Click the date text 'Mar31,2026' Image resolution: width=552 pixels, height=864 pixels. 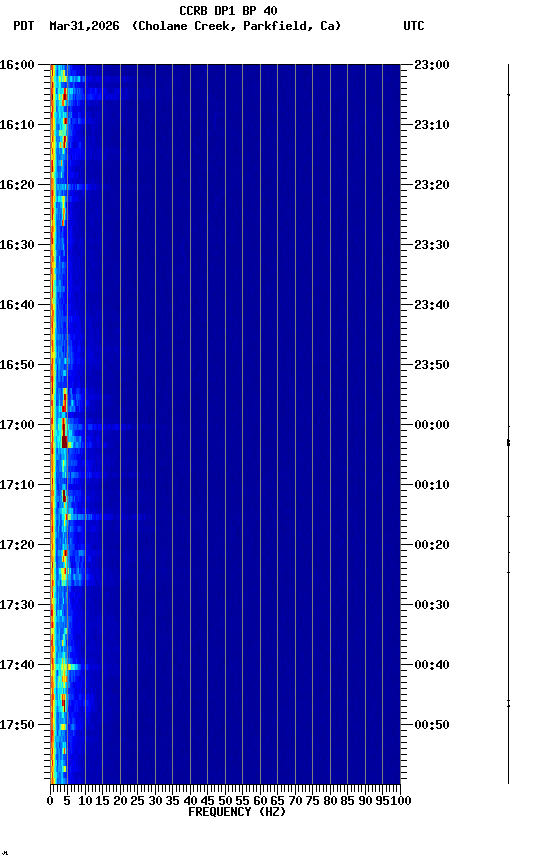pyautogui.click(x=84, y=26)
